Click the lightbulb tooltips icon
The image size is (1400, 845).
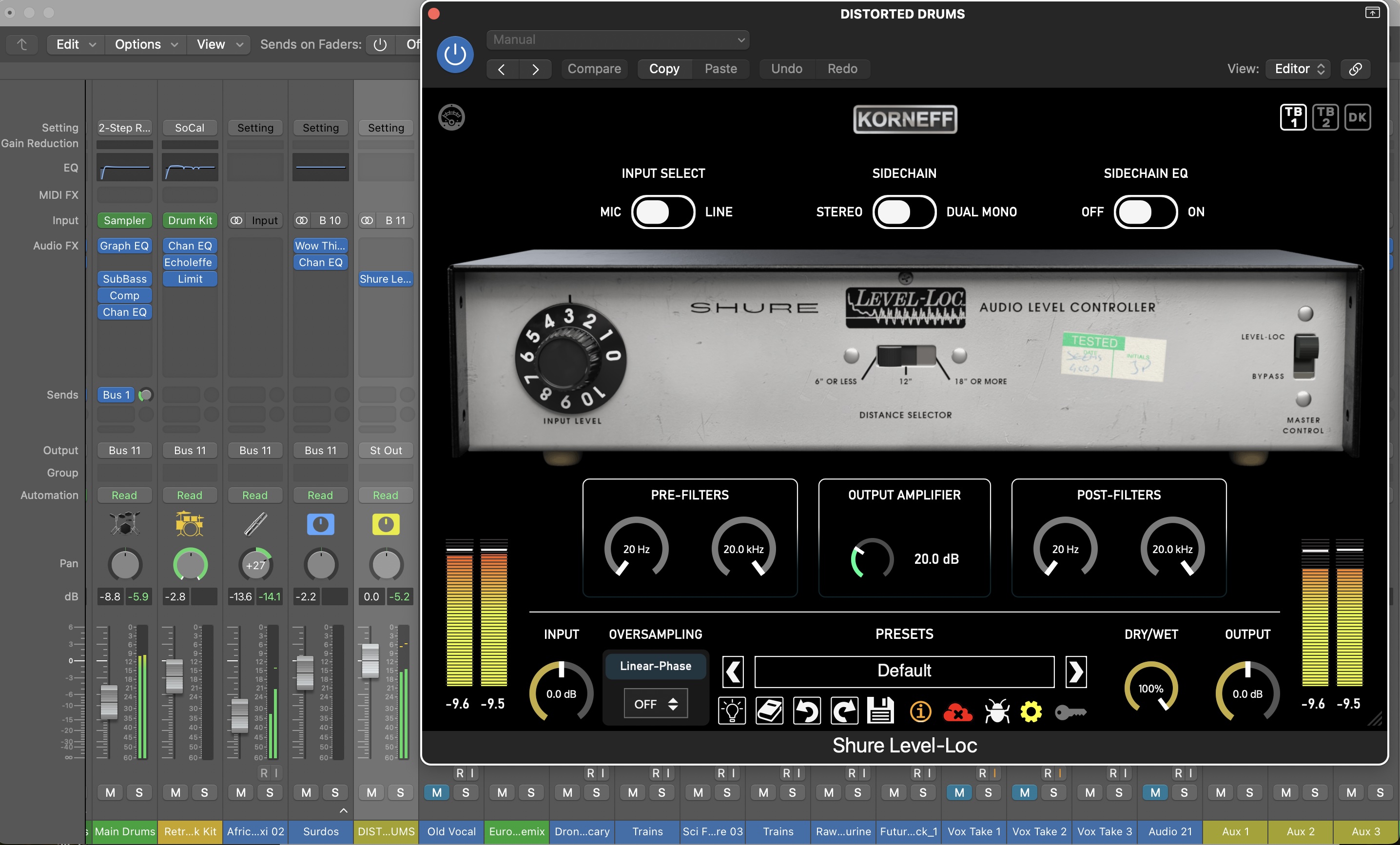[x=731, y=711]
